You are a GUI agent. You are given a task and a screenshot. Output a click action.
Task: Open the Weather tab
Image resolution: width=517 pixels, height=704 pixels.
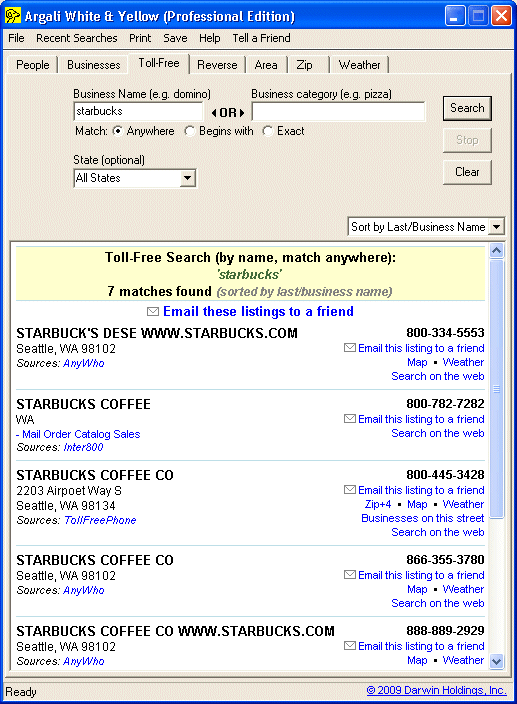tap(359, 65)
